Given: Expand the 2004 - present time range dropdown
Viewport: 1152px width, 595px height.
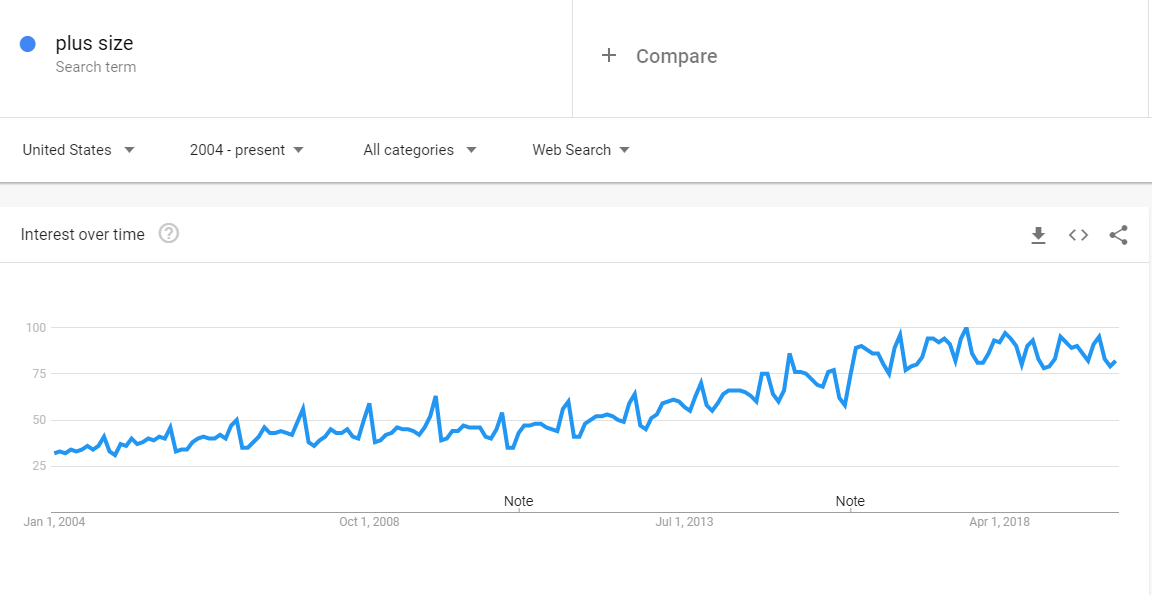Looking at the screenshot, I should pos(246,150).
